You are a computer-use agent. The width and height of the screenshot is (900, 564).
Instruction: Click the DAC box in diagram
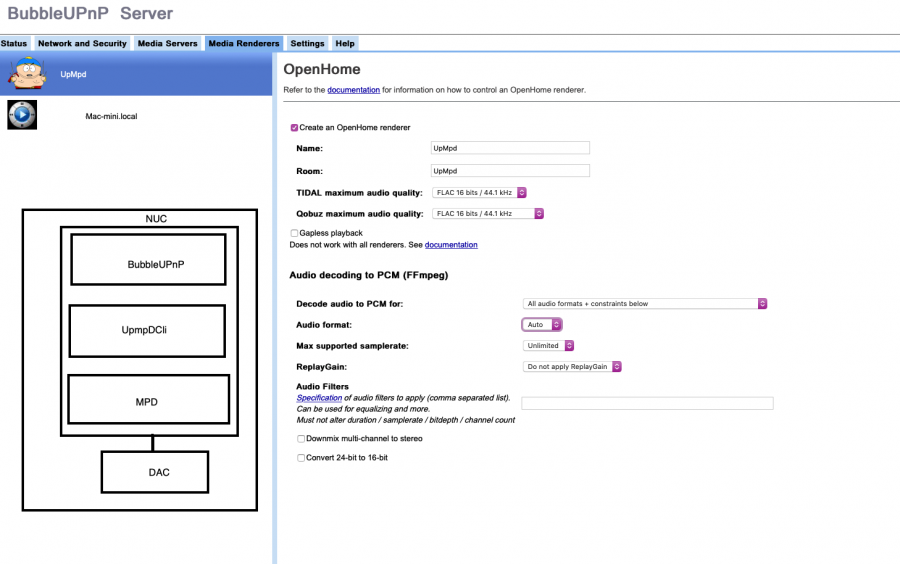coord(155,472)
